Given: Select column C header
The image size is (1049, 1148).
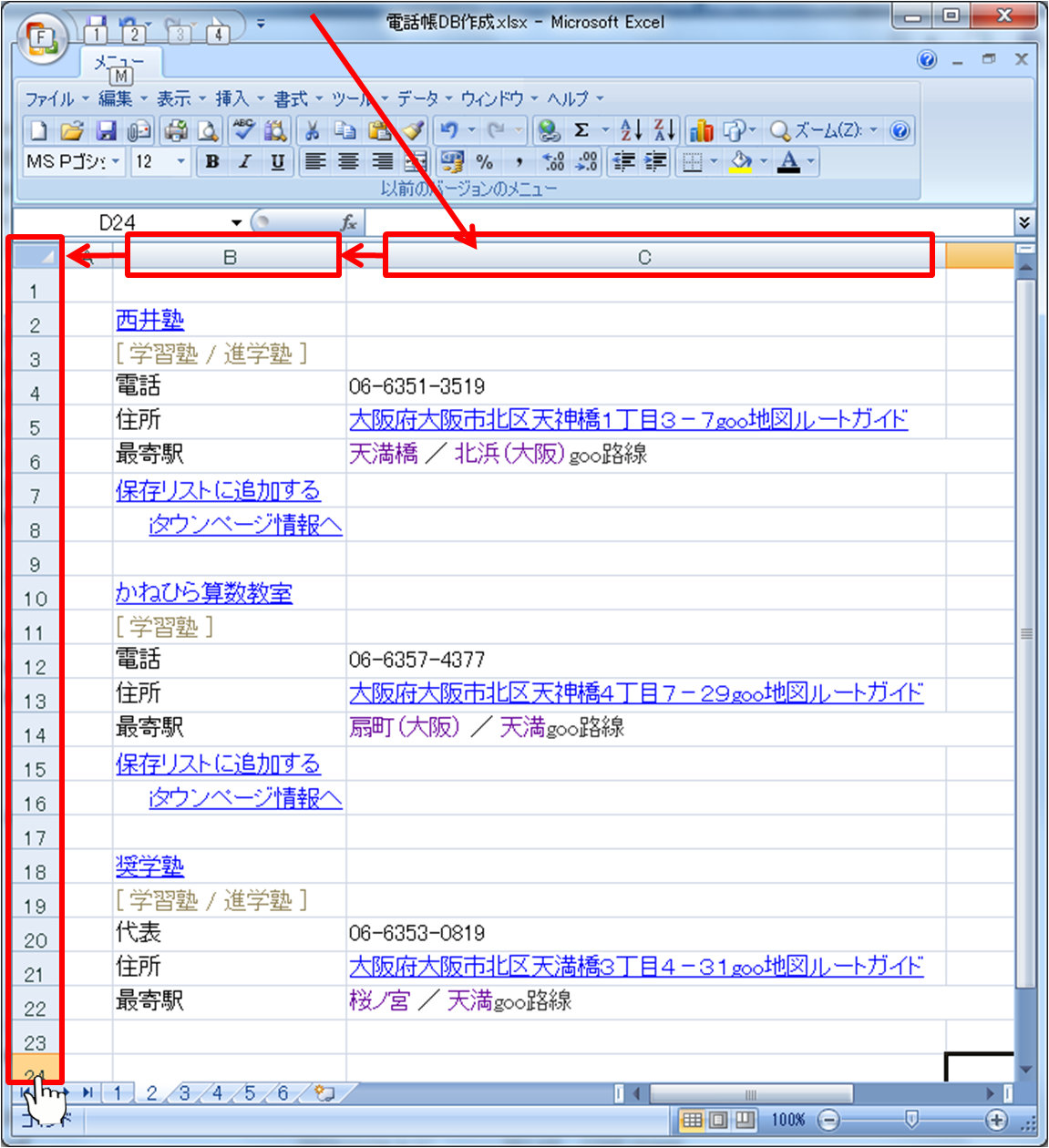Looking at the screenshot, I should click(644, 258).
